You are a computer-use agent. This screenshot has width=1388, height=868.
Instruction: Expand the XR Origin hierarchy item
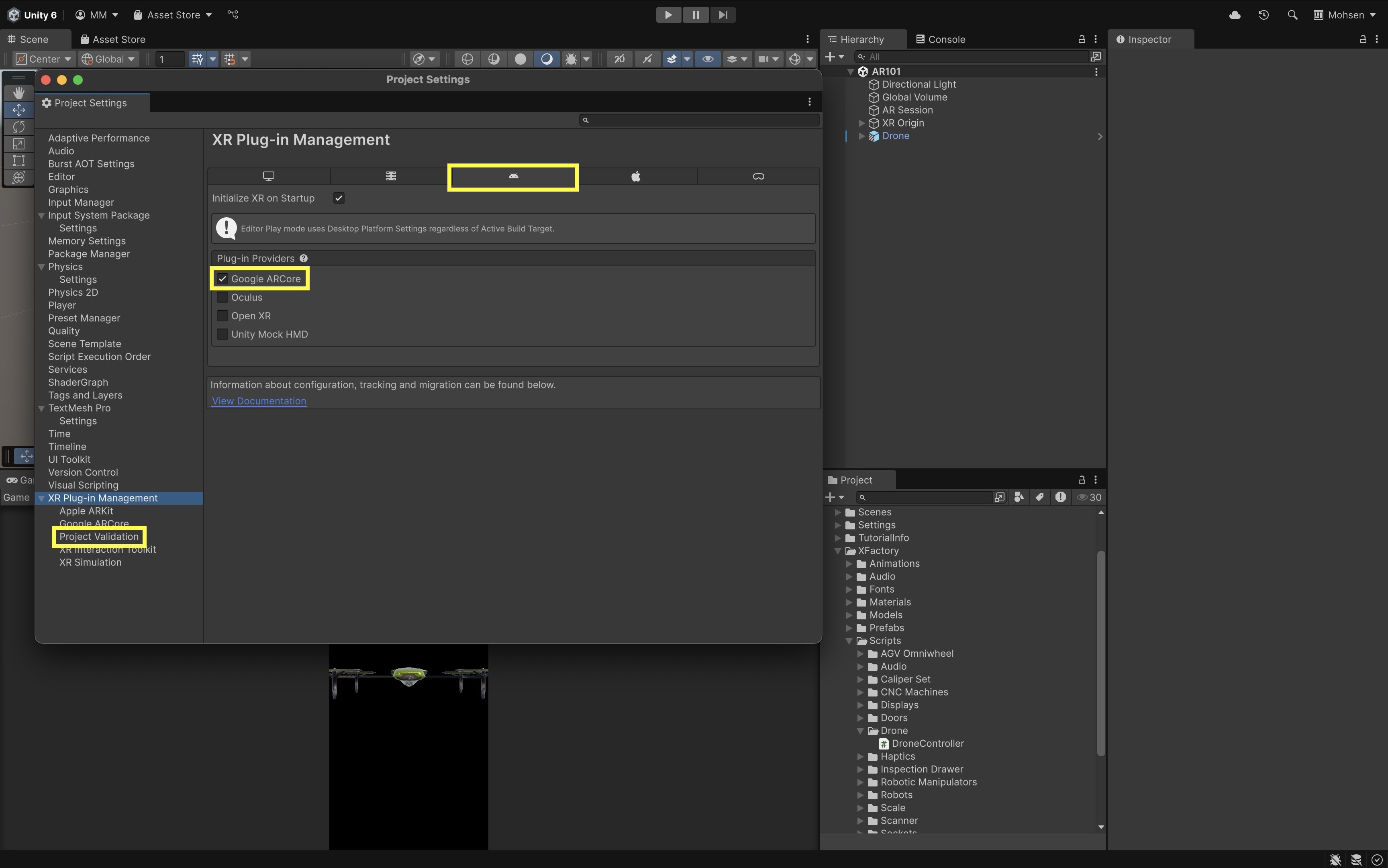pyautogui.click(x=861, y=123)
